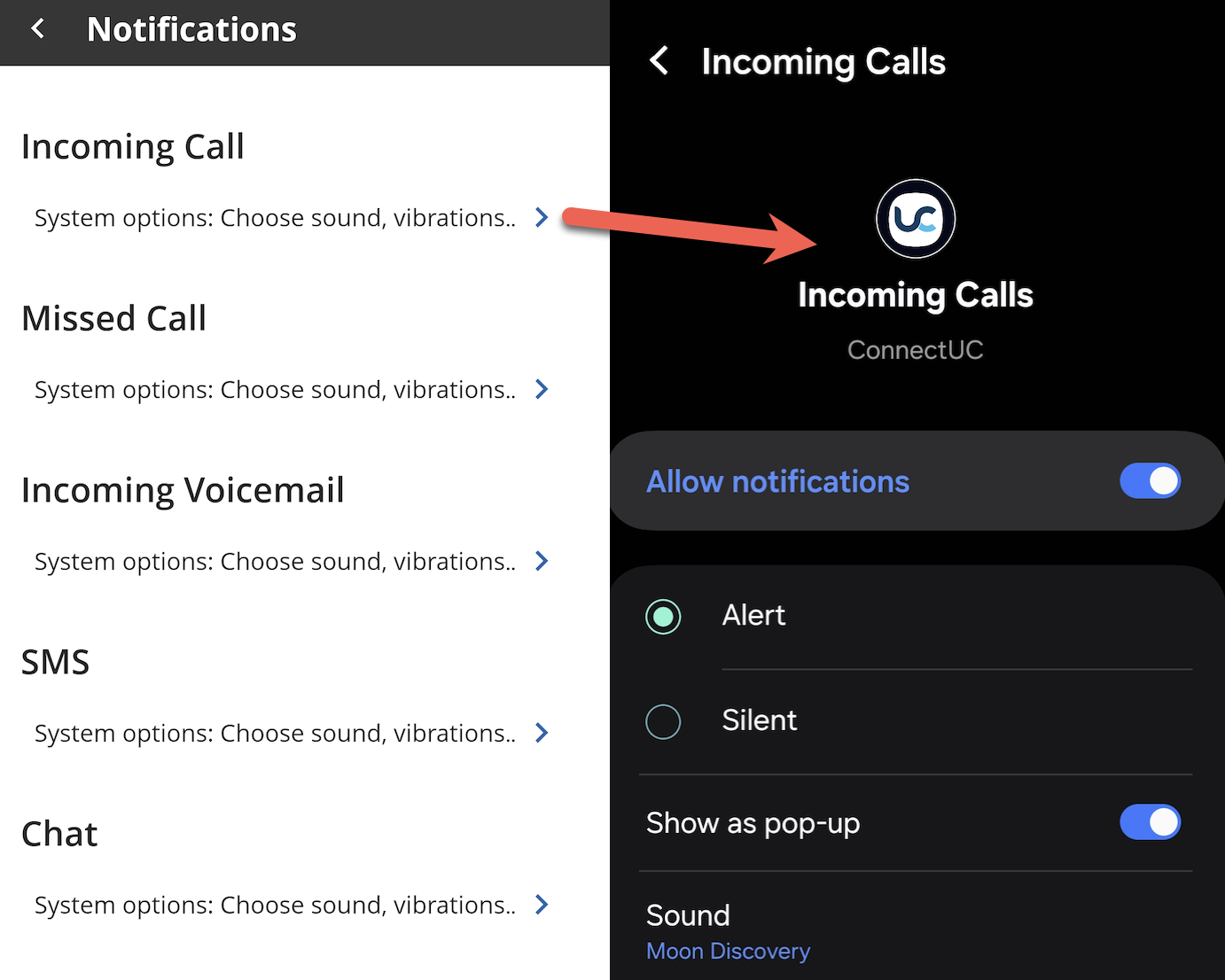This screenshot has height=980, width=1225.
Task: Open SMS system options chevron
Action: (x=542, y=733)
